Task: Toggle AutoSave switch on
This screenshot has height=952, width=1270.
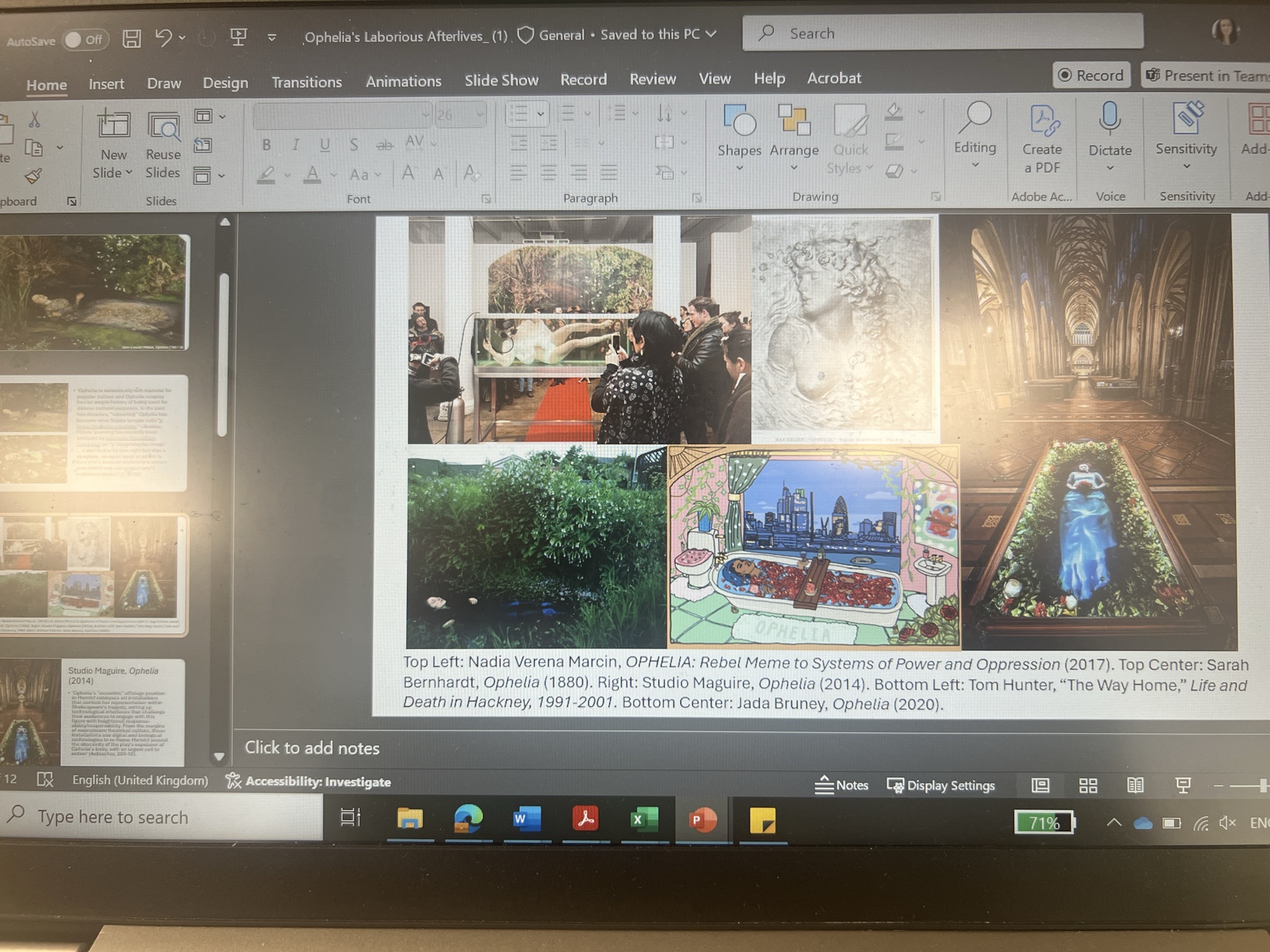Action: [84, 40]
